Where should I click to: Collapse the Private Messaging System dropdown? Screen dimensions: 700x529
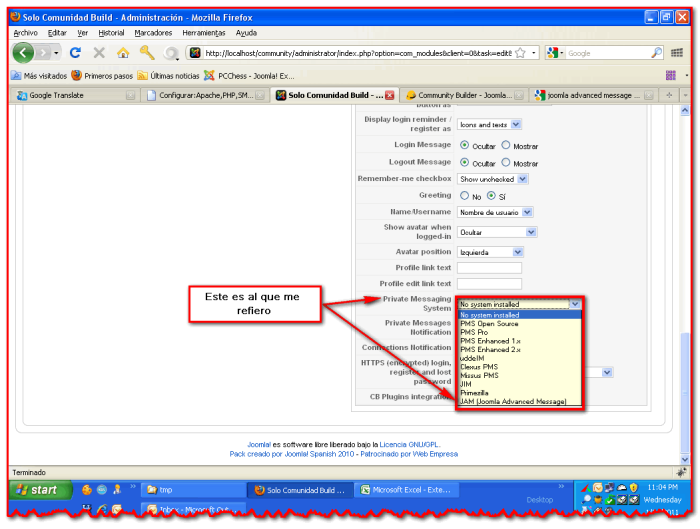tap(575, 304)
